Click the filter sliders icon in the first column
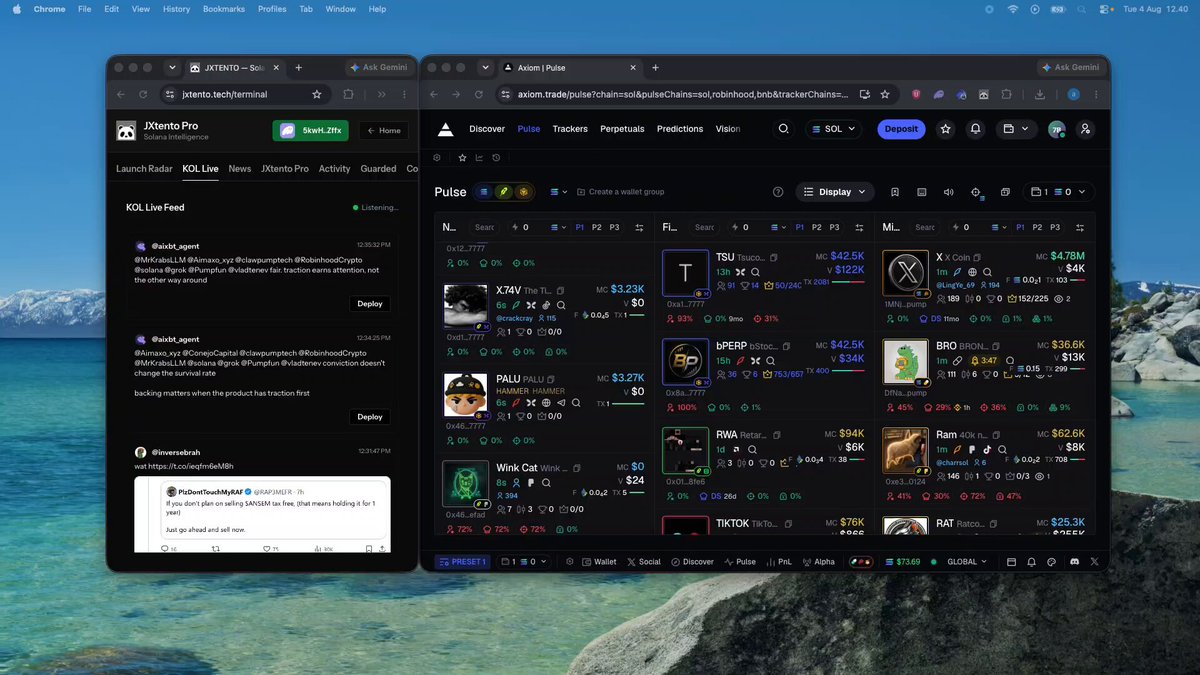Viewport: 1200px width, 675px height. click(x=640, y=227)
